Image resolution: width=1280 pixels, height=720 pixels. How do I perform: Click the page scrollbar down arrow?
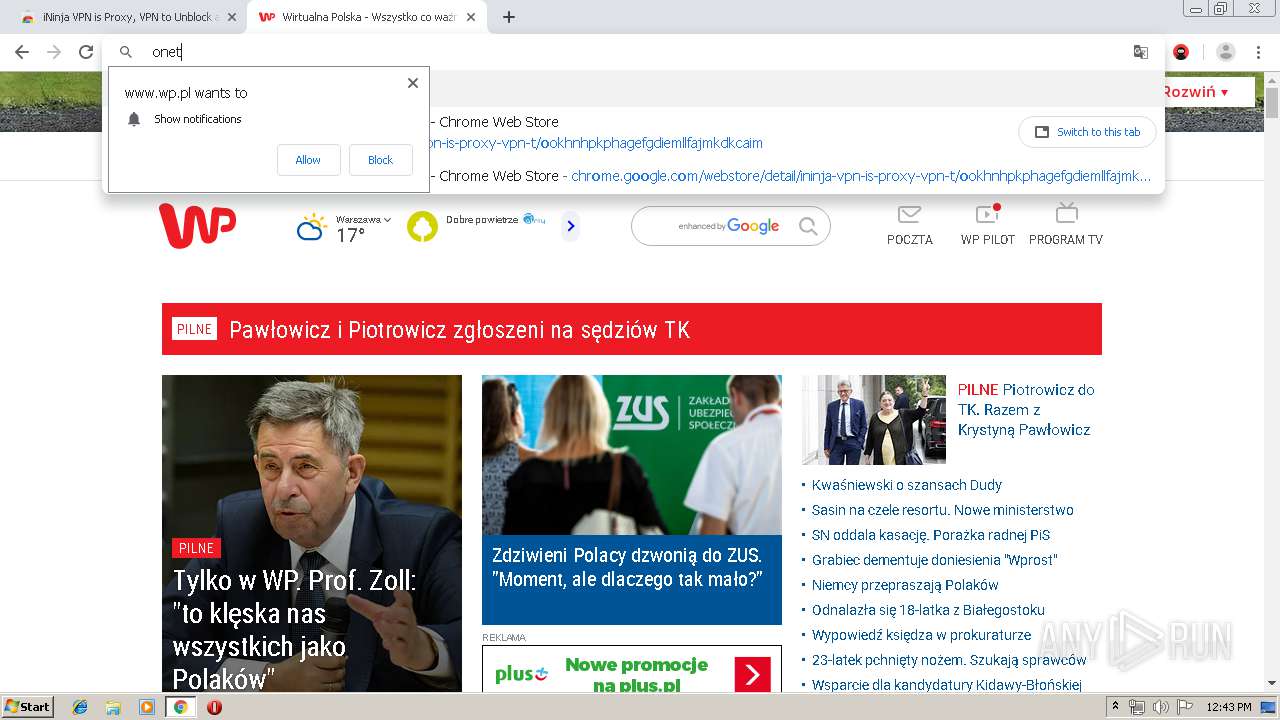click(1272, 684)
